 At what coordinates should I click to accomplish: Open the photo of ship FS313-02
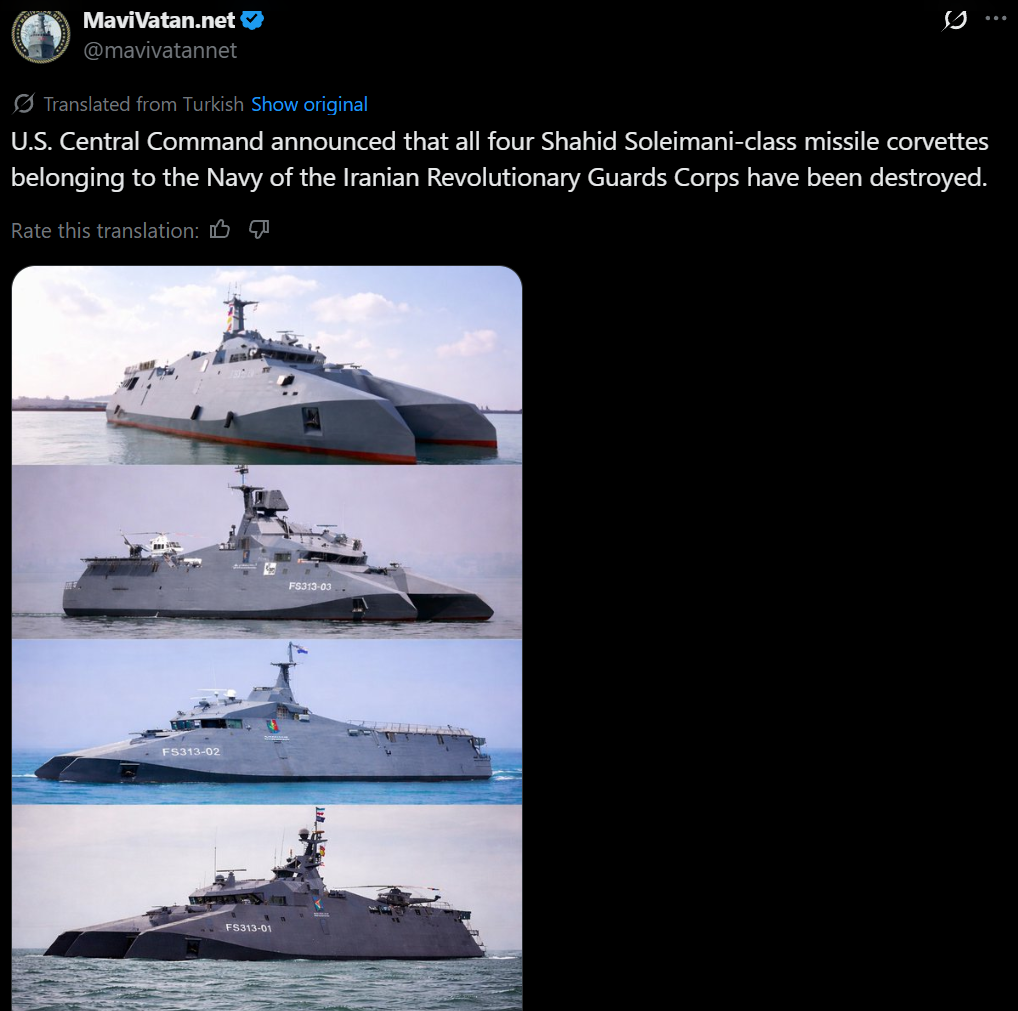267,722
